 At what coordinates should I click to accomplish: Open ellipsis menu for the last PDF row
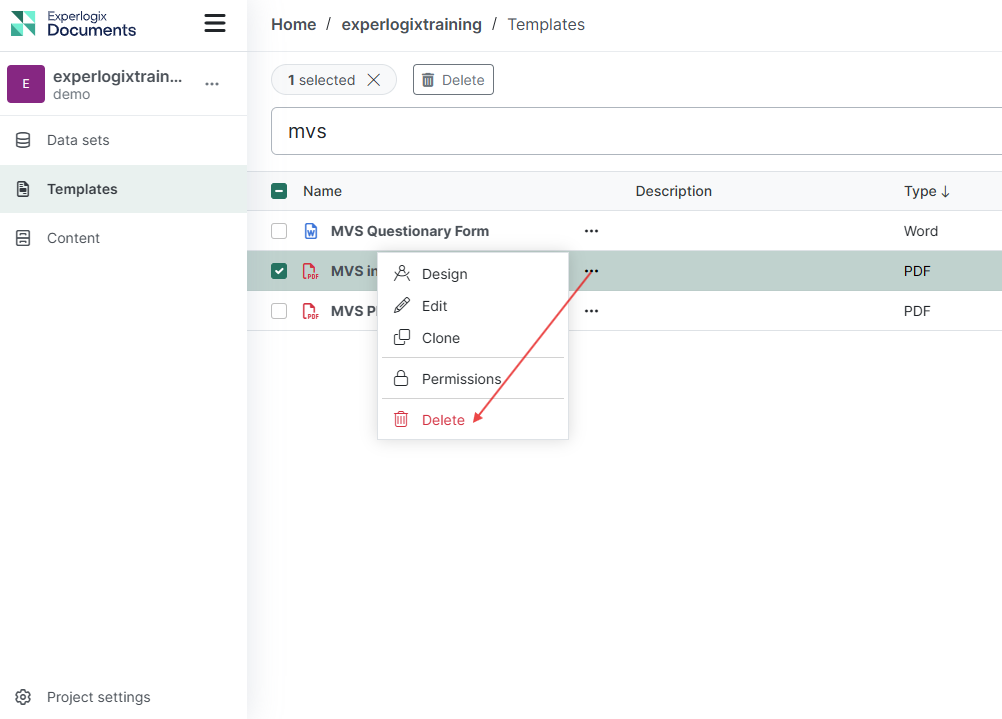[x=591, y=311]
